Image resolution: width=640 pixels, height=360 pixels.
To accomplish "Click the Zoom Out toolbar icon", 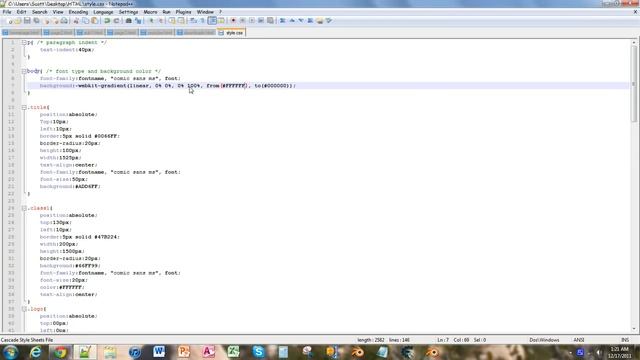I will 160,20.
